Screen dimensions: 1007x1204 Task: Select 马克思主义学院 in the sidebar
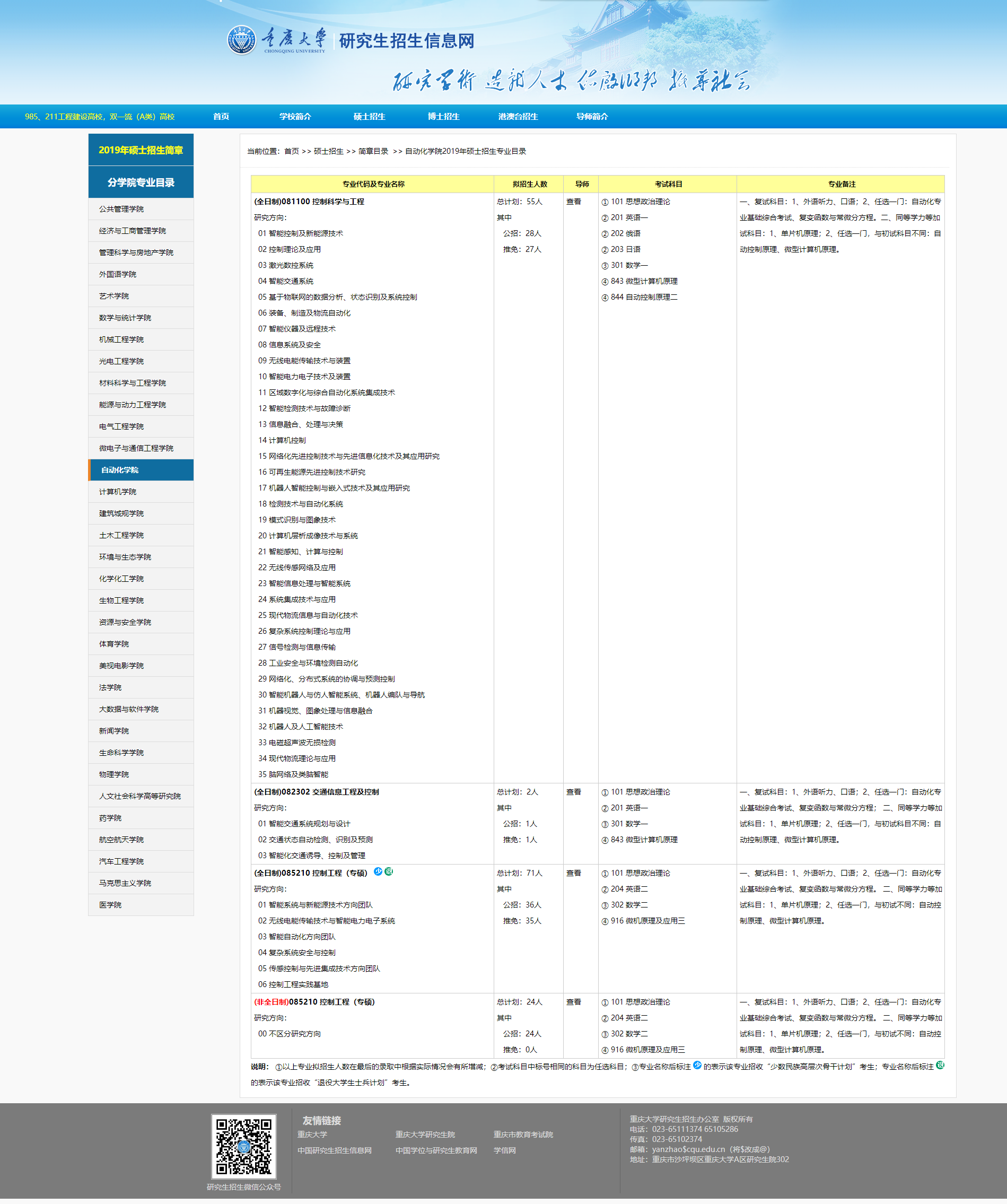click(141, 884)
